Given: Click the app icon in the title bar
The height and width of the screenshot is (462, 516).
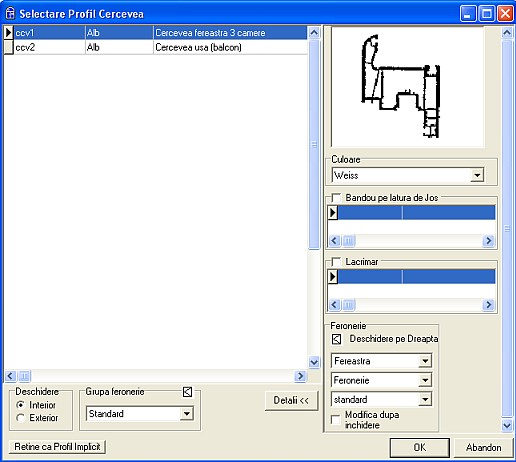Looking at the screenshot, I should 10,14.
